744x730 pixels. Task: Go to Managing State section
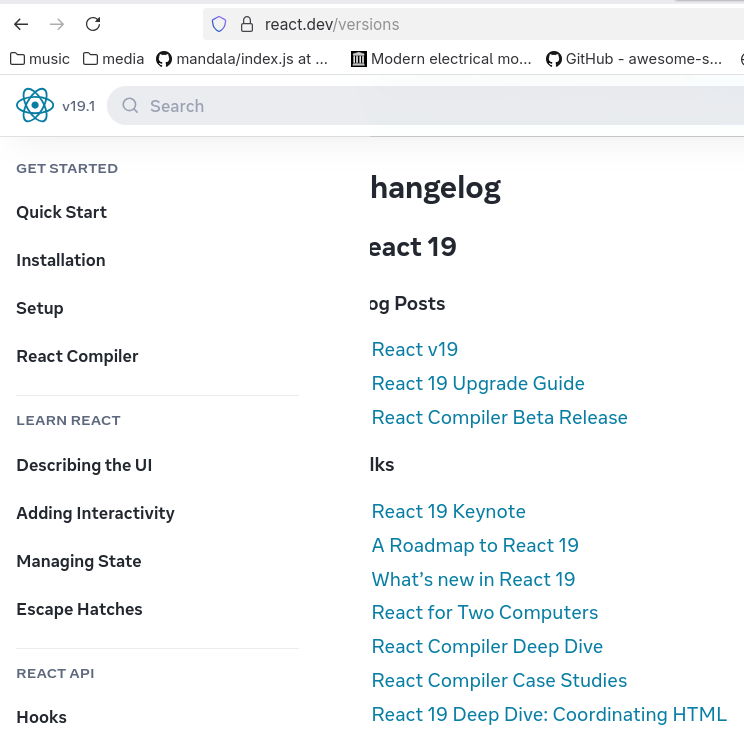click(x=79, y=561)
